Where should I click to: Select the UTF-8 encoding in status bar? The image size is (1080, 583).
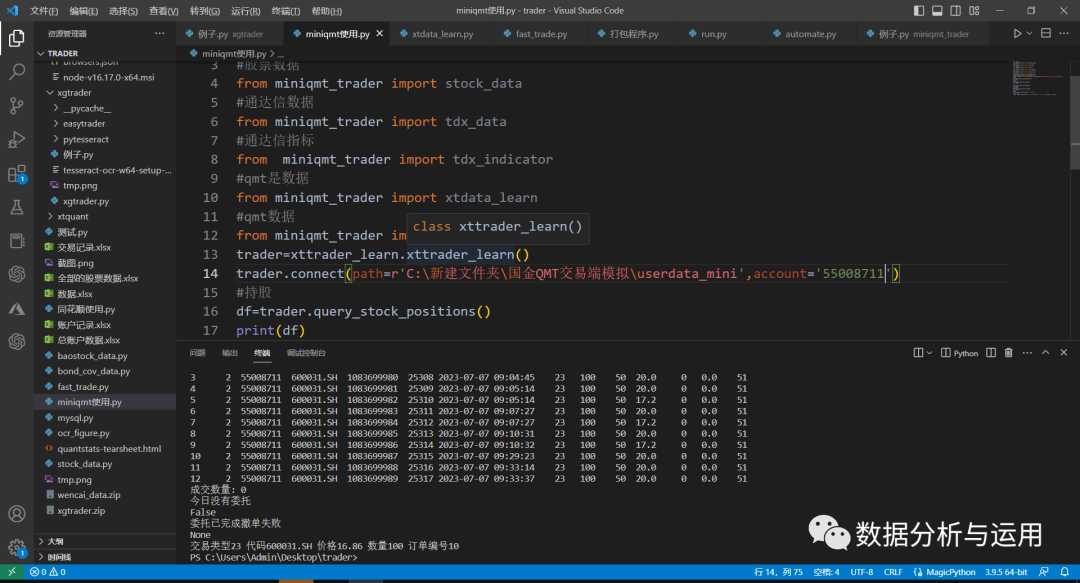[x=861, y=572]
